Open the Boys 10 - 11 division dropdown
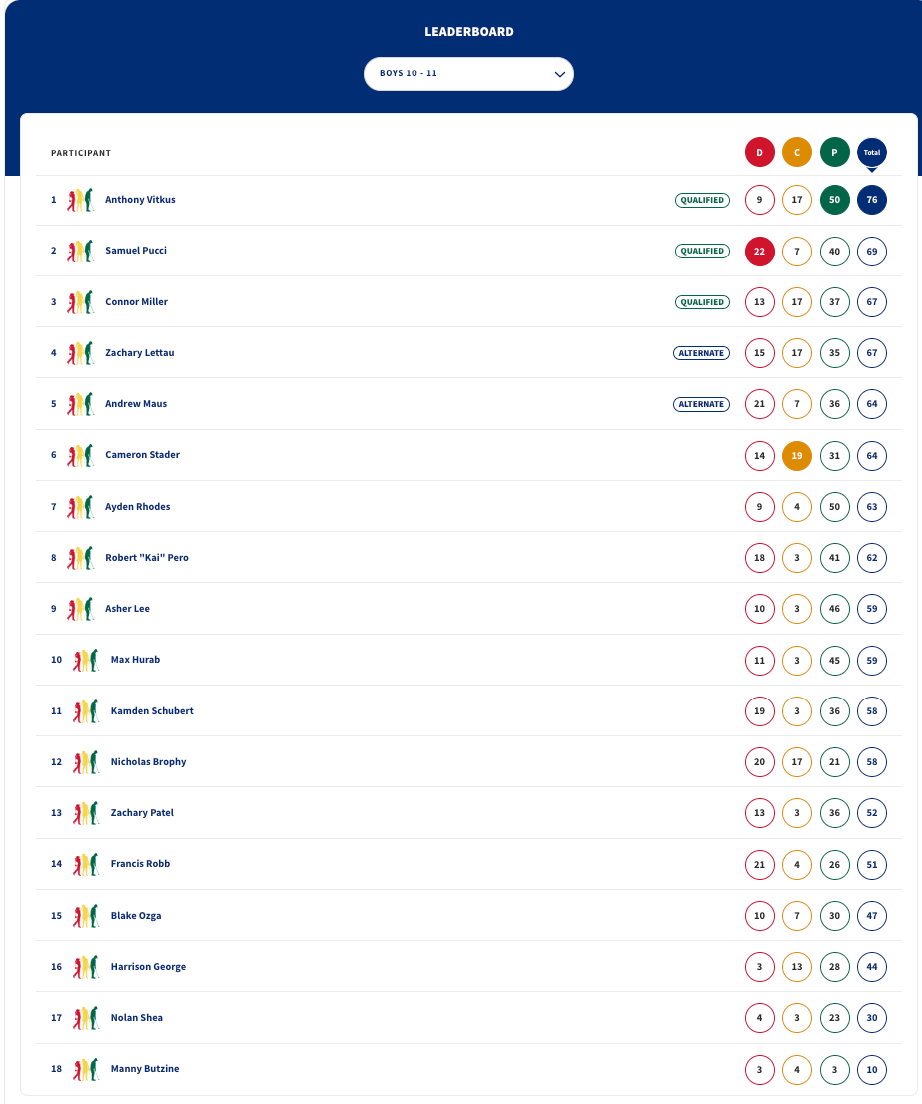Image resolution: width=922 pixels, height=1104 pixels. 469,74
